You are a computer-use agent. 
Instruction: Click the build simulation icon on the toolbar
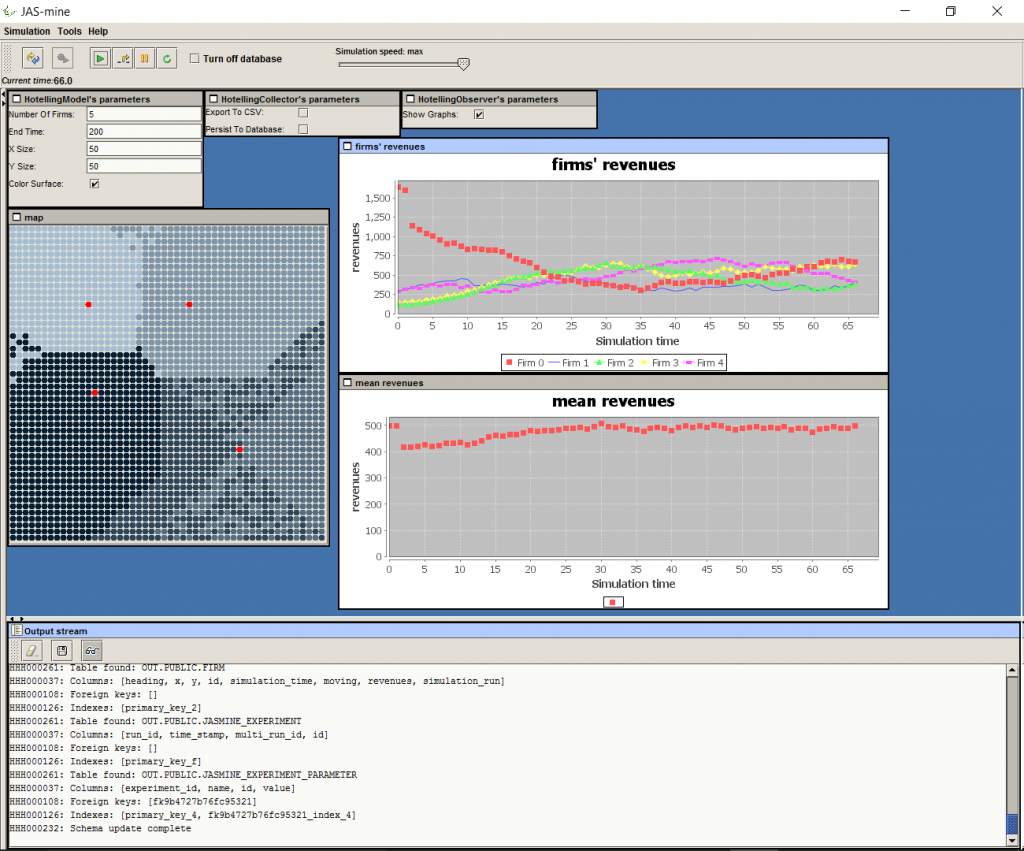(x=33, y=58)
